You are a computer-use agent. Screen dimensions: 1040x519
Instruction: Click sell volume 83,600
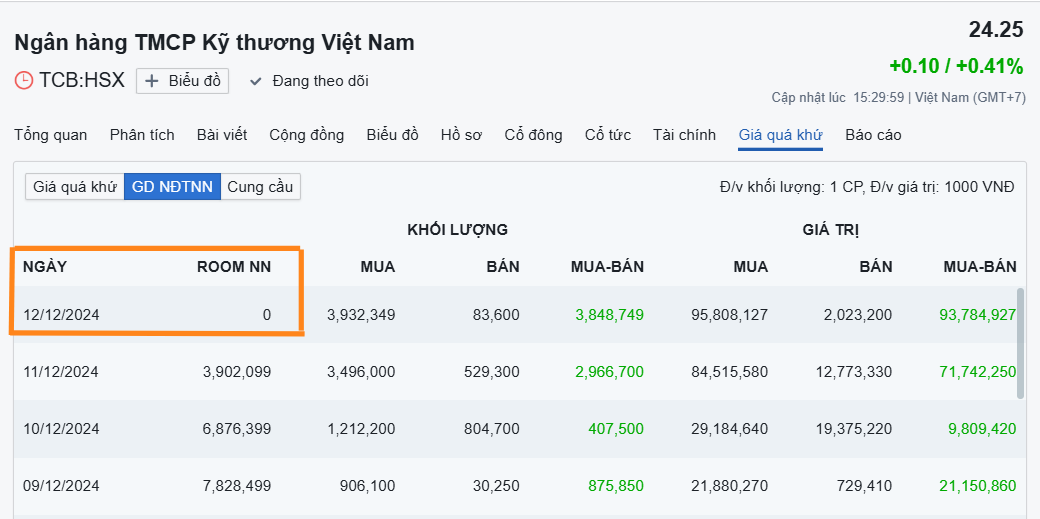tap(495, 315)
